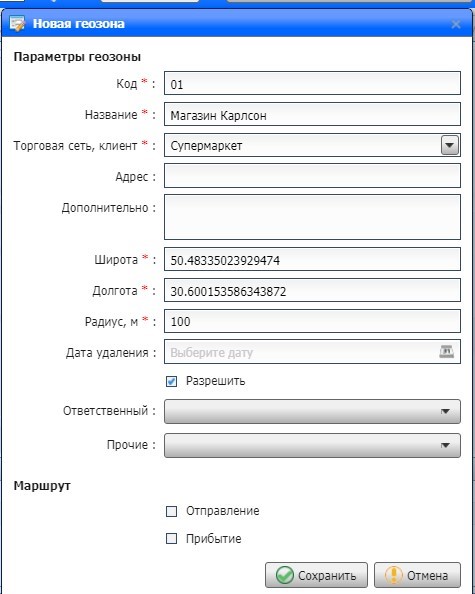Screen dimensions: 475x594
Task: Click the Выберите дату date field
Action: click(x=301, y=352)
